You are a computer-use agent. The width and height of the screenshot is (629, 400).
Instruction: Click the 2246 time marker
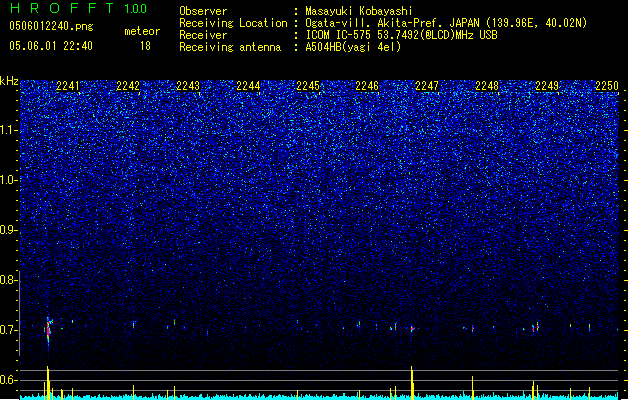click(367, 86)
